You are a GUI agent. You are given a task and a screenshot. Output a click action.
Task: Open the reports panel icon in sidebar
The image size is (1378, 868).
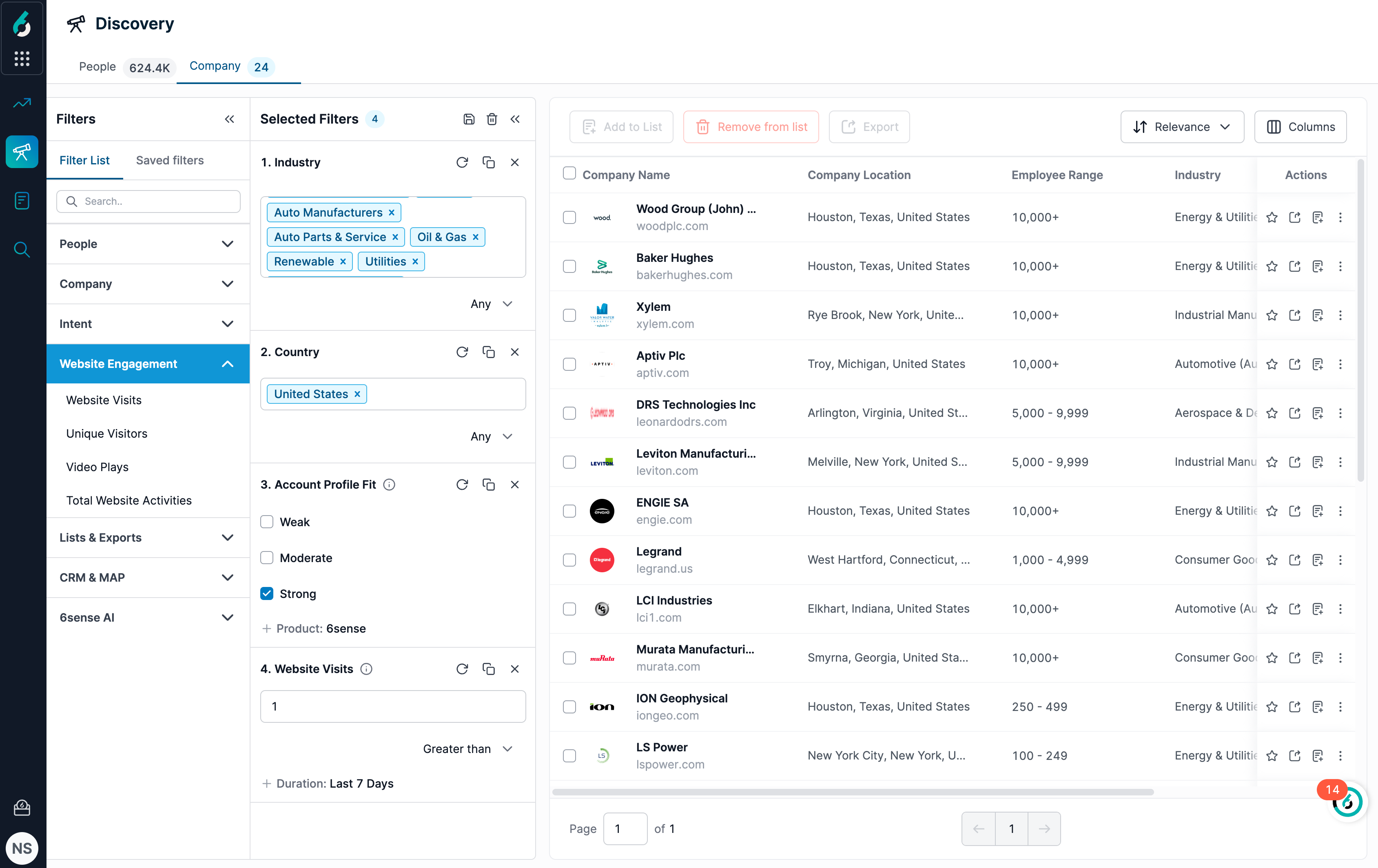[x=22, y=200]
